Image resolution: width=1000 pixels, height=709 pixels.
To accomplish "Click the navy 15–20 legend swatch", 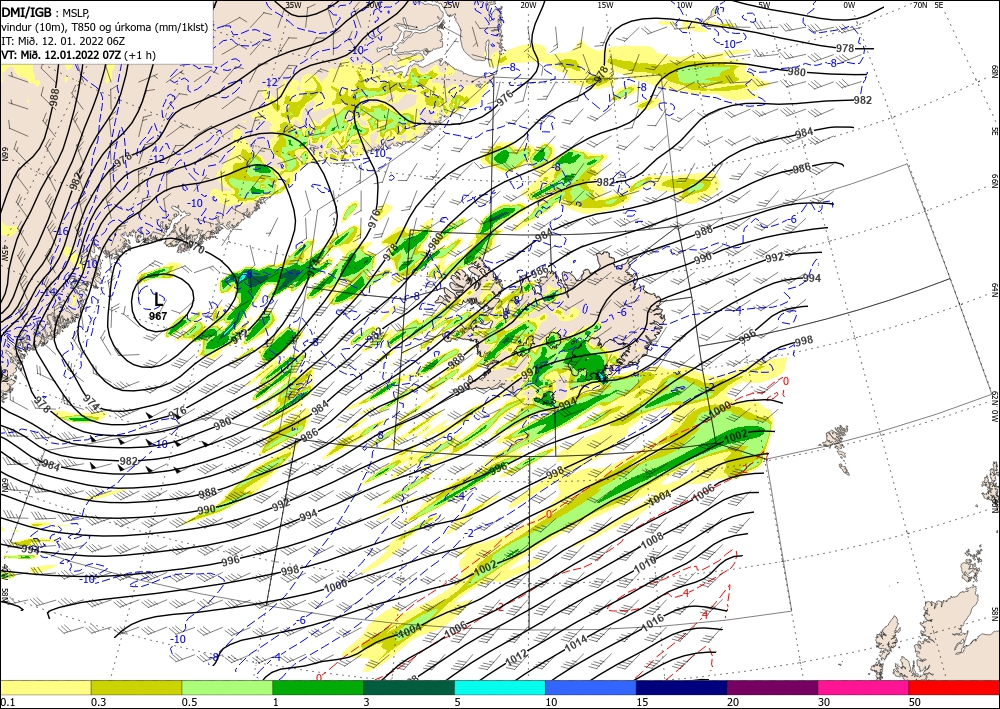I will pos(682,687).
